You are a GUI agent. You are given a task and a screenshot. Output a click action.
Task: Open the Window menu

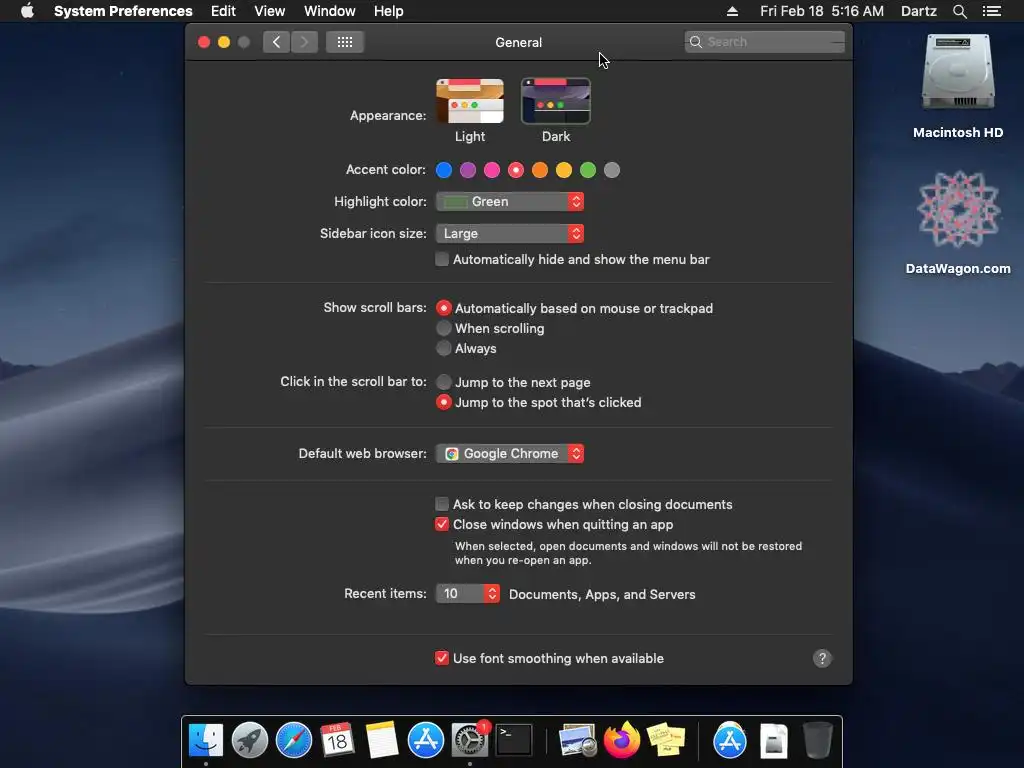330,11
